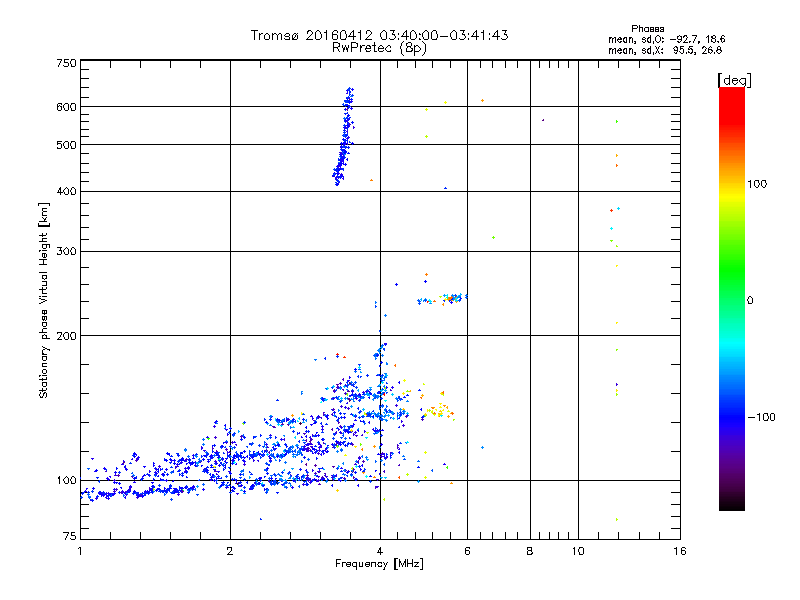Click the x-axis tick label "1"
This screenshot has height=600, width=800.
coord(80,551)
